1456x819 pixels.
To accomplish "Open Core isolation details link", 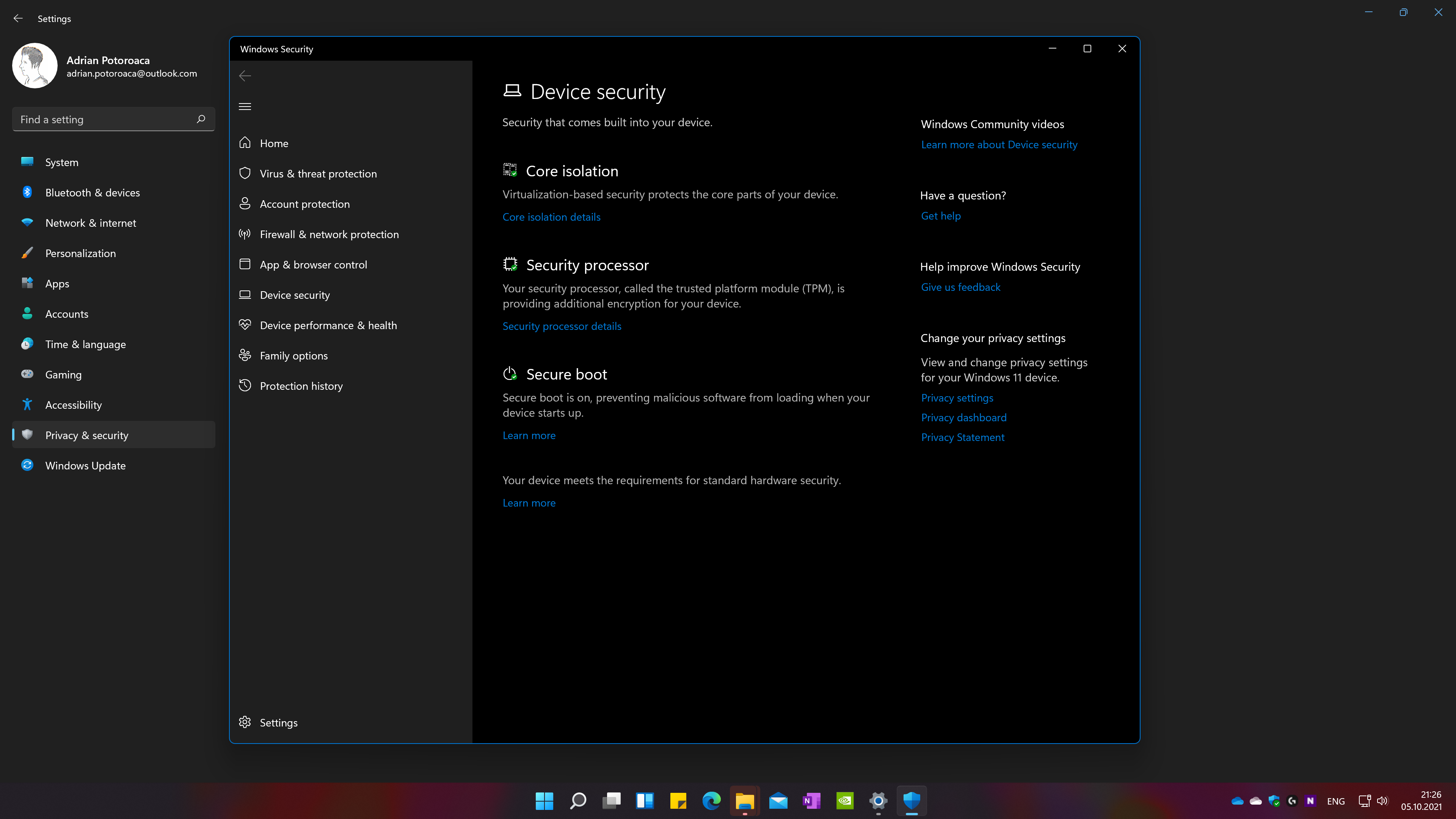I will point(551,217).
